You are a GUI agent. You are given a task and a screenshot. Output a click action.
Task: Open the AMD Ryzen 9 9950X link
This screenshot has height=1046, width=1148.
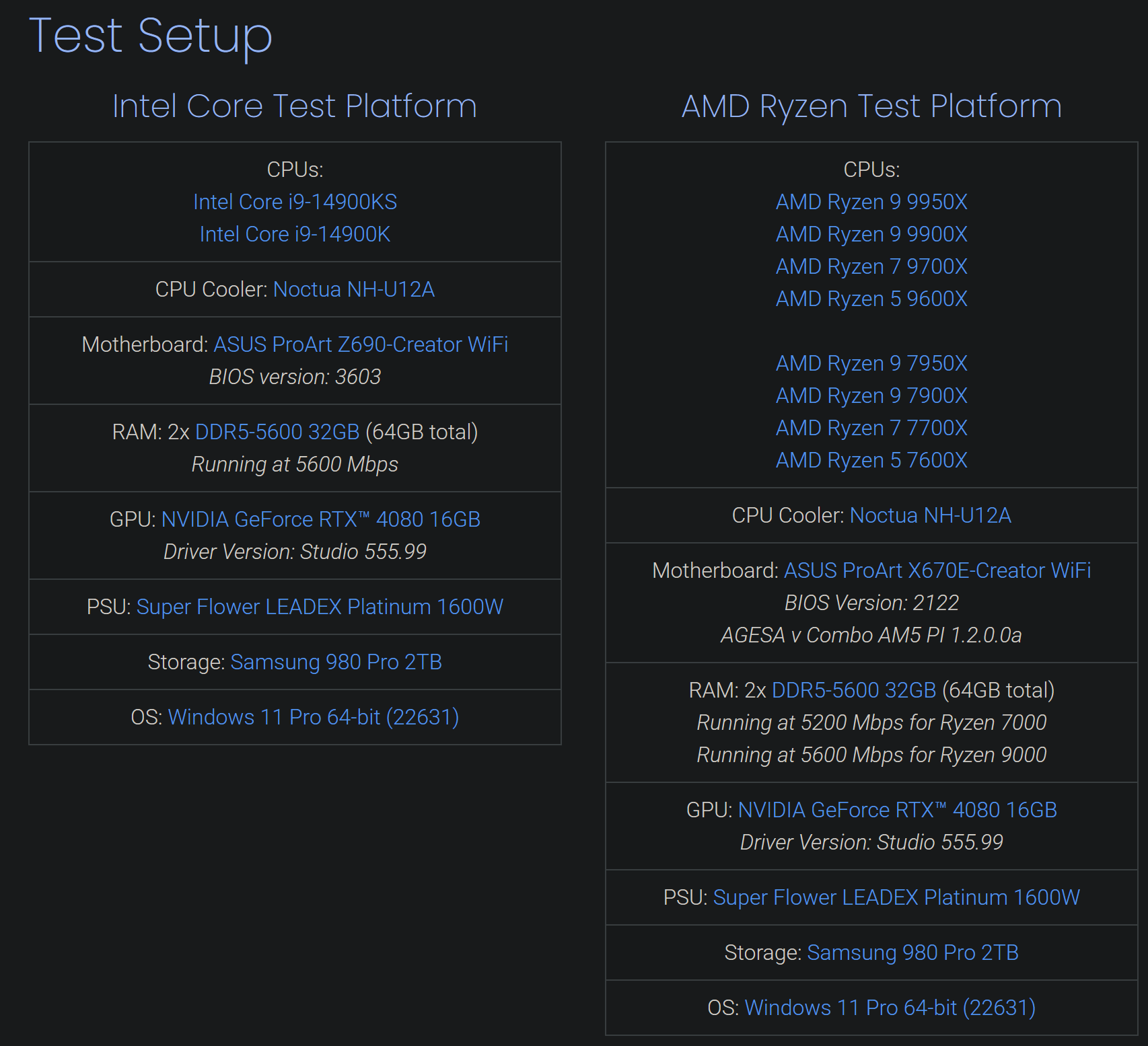(871, 202)
